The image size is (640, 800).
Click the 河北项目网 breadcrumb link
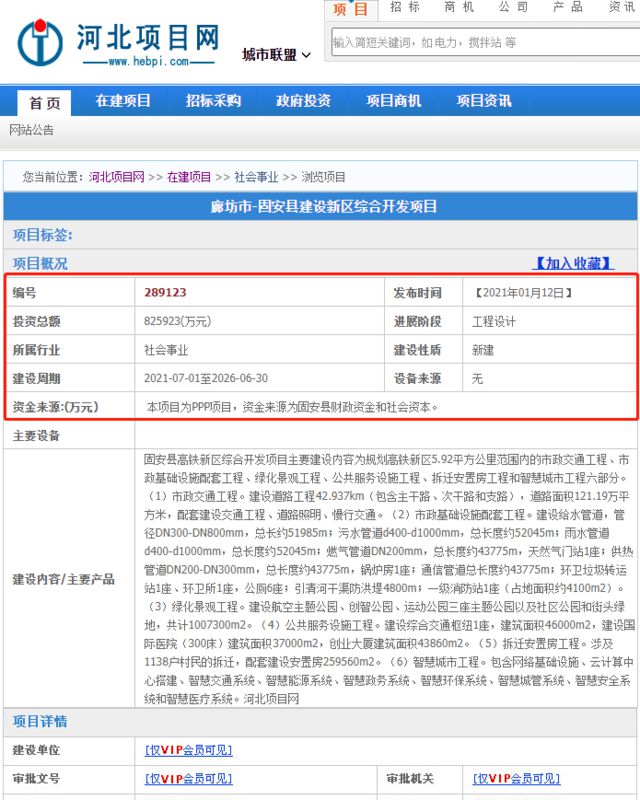[x=117, y=177]
